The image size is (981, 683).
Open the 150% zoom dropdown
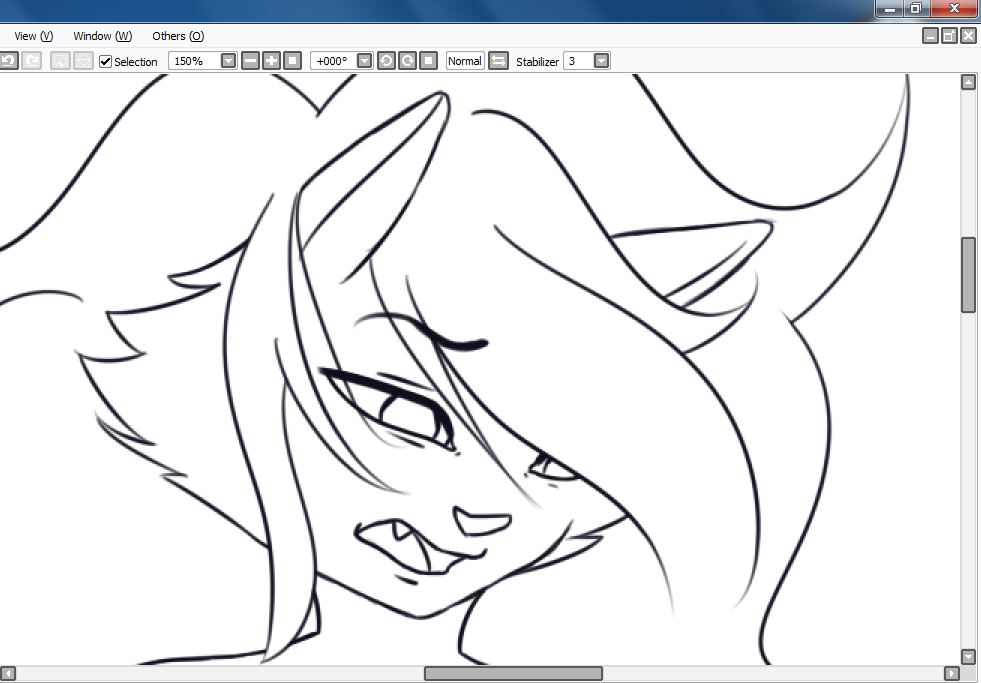[228, 61]
